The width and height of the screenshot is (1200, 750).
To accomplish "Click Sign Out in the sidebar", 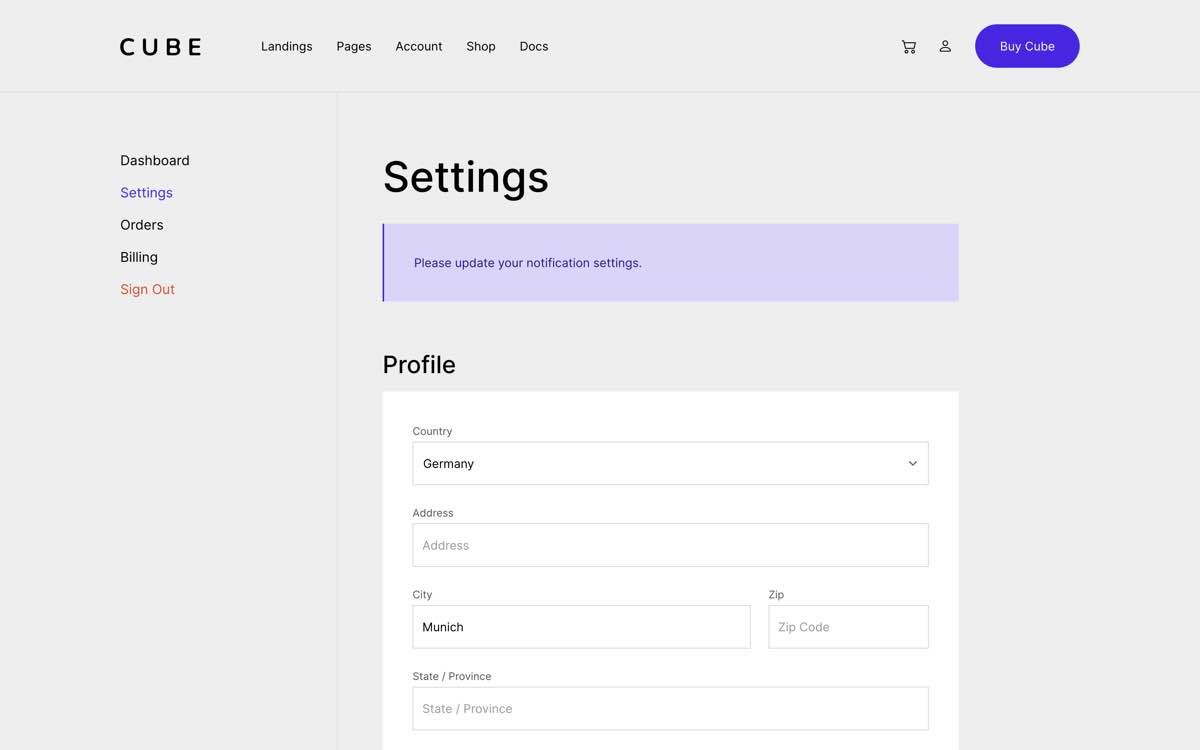I will [x=147, y=289].
